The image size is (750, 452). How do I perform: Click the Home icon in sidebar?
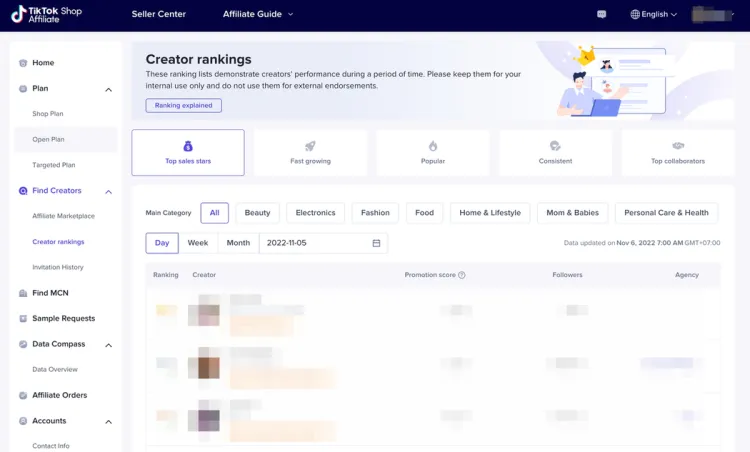click(22, 63)
